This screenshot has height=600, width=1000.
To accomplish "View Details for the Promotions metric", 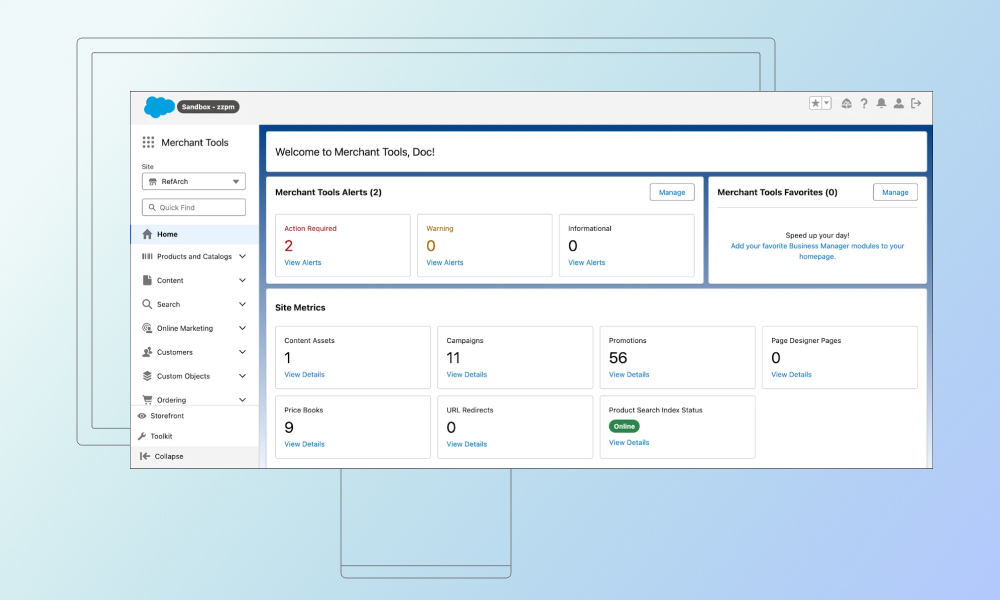I will (628, 374).
